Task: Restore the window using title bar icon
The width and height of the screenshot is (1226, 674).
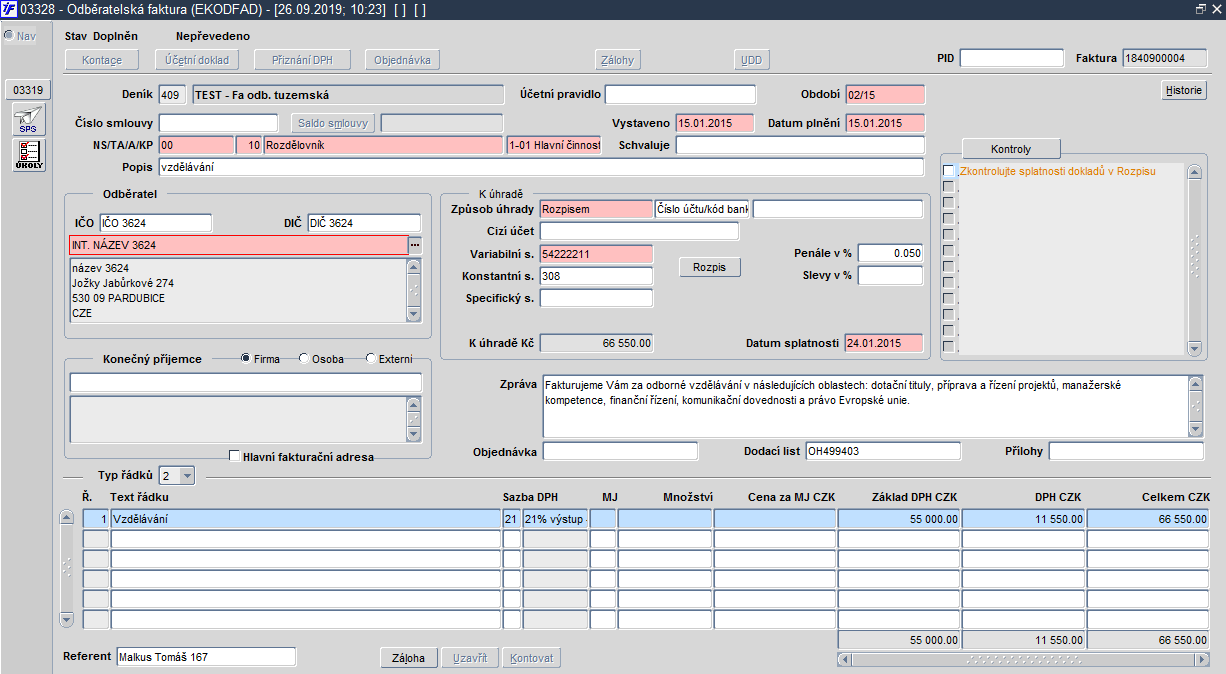Action: pos(1200,9)
